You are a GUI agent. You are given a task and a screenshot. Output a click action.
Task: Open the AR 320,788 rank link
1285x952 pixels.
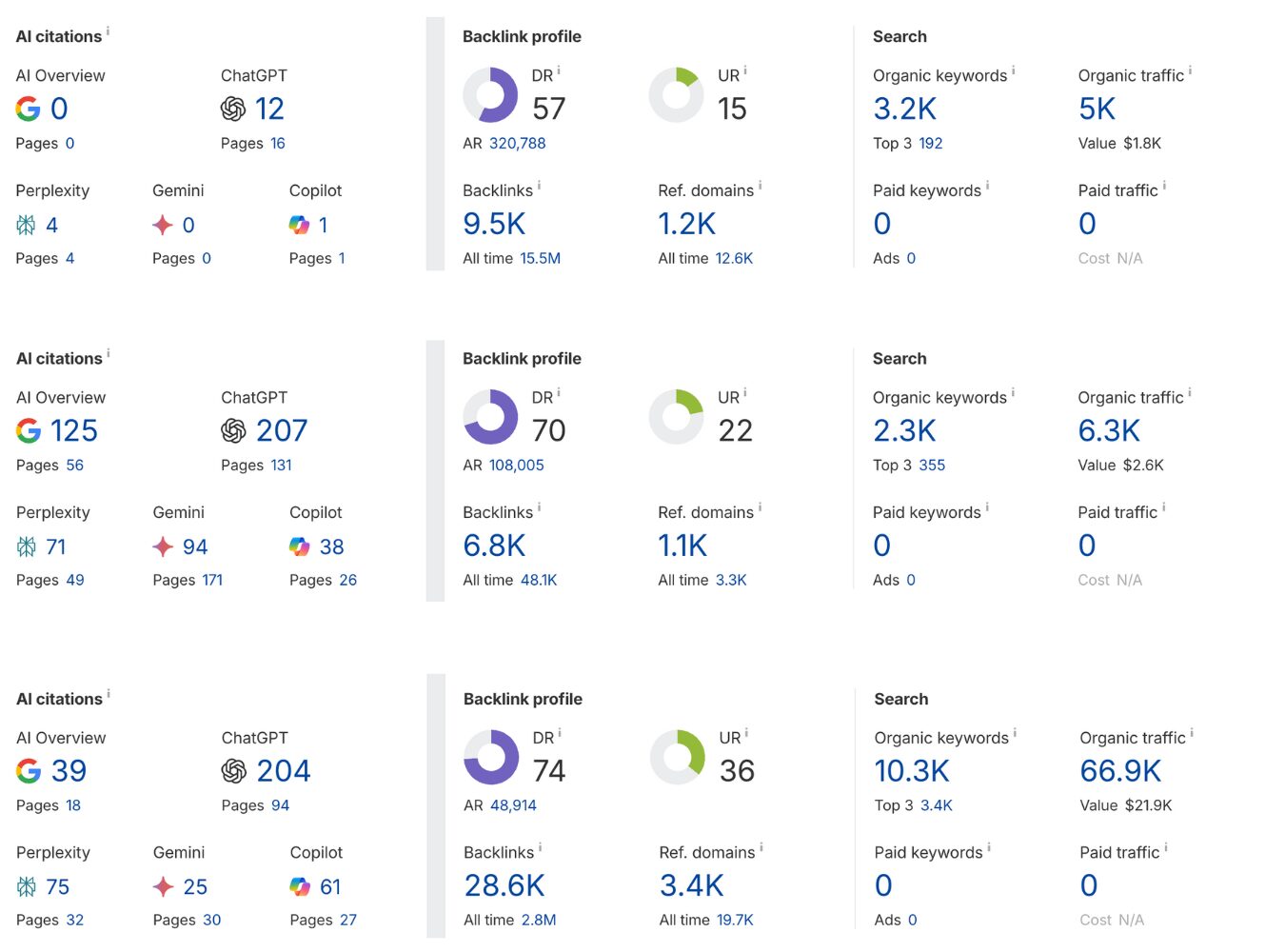click(517, 144)
